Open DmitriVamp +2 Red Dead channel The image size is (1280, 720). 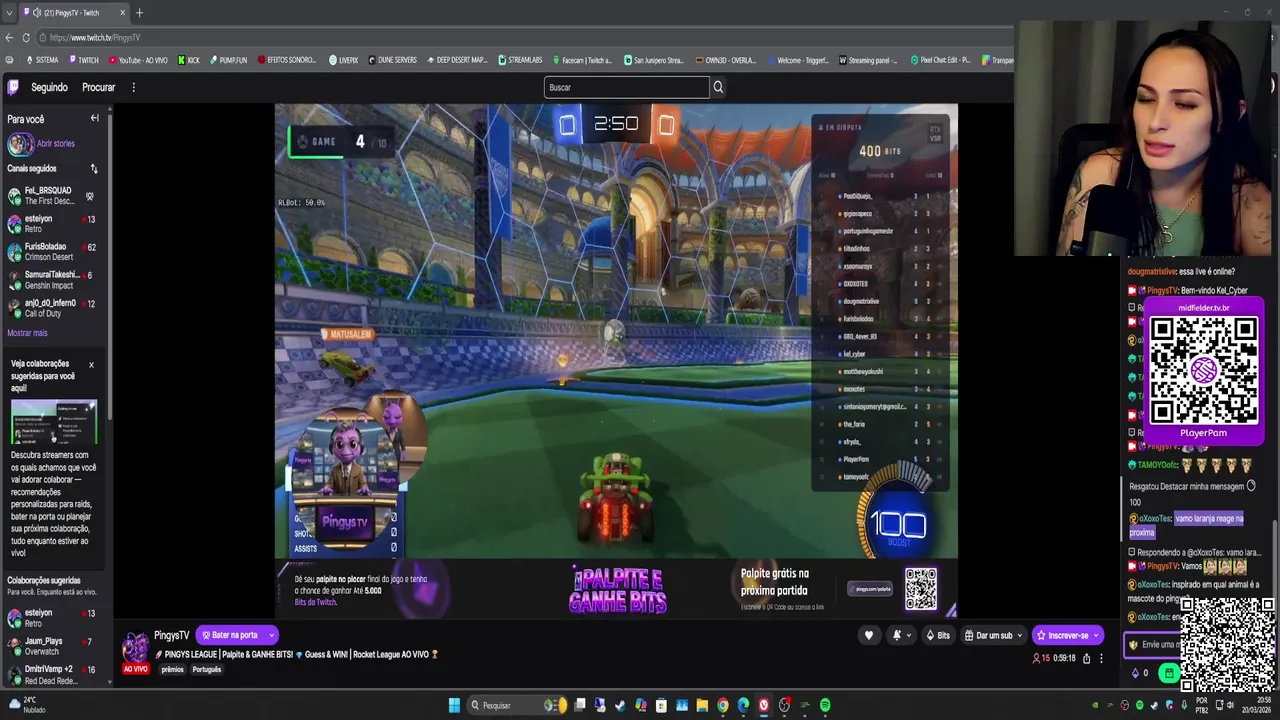[x=52, y=675]
